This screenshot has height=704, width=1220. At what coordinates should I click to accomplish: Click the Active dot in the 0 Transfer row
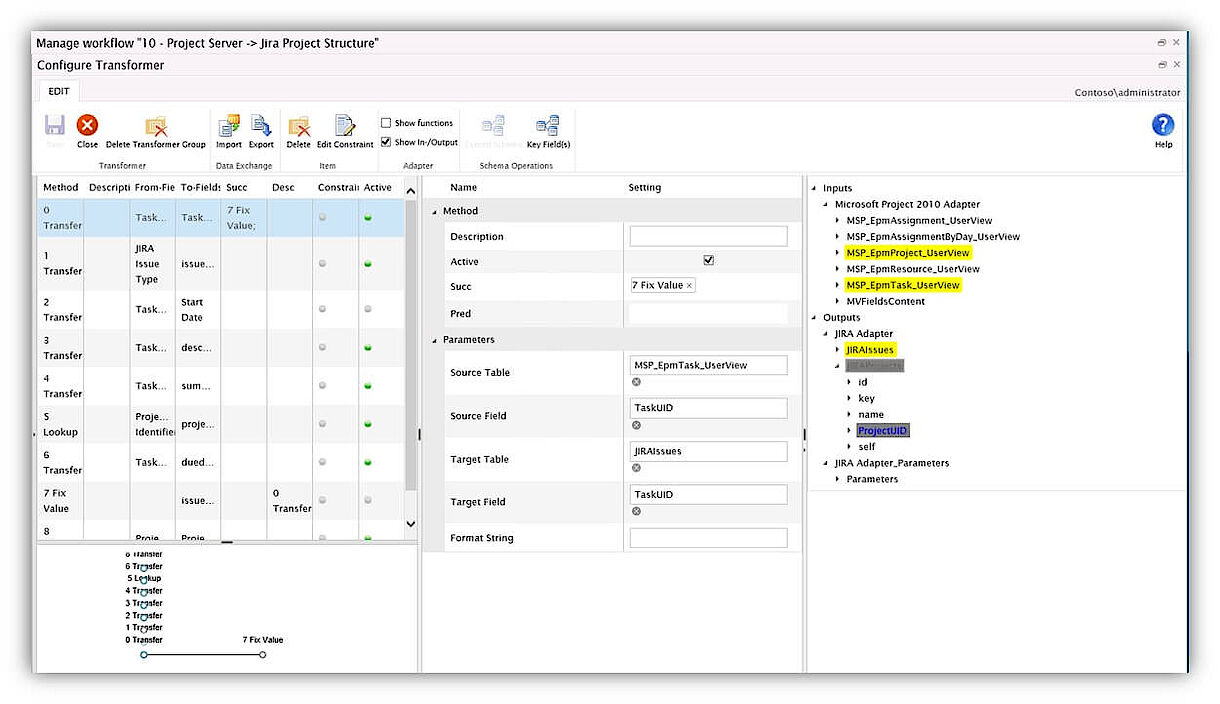369,217
